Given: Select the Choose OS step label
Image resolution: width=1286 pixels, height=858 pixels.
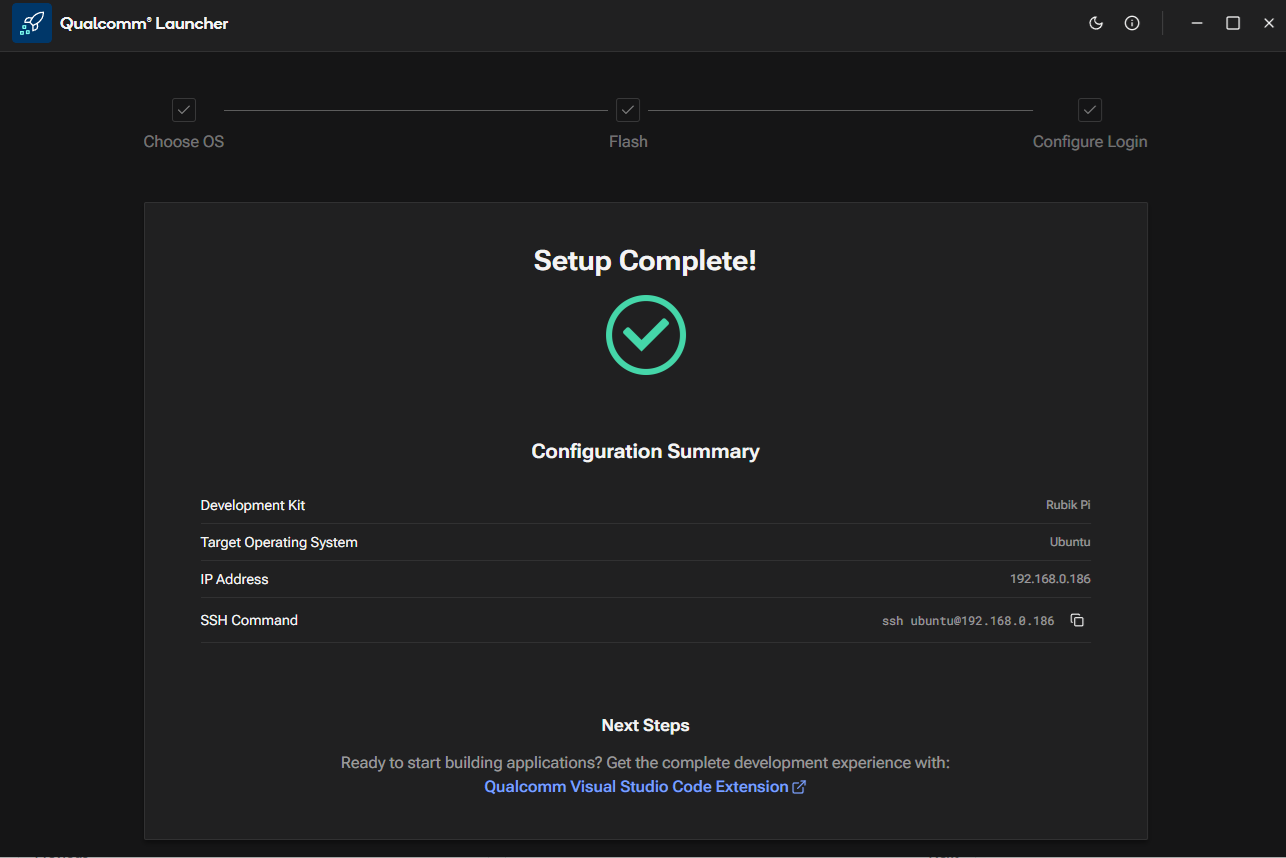Looking at the screenshot, I should pyautogui.click(x=184, y=142).
